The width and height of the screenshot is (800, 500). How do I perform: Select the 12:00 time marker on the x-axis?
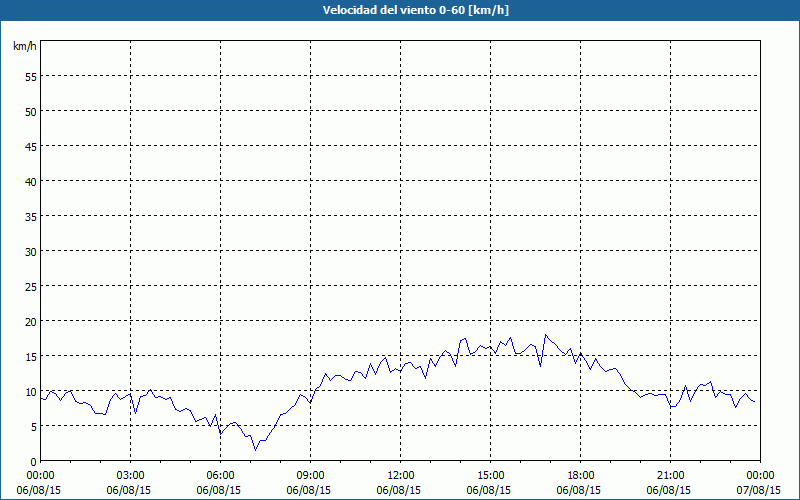(x=400, y=475)
